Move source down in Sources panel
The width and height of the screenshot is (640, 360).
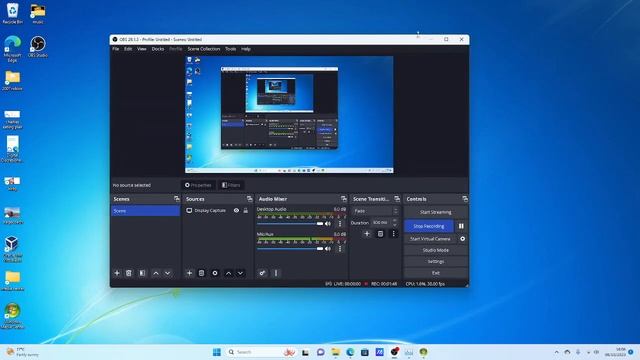[x=240, y=273]
